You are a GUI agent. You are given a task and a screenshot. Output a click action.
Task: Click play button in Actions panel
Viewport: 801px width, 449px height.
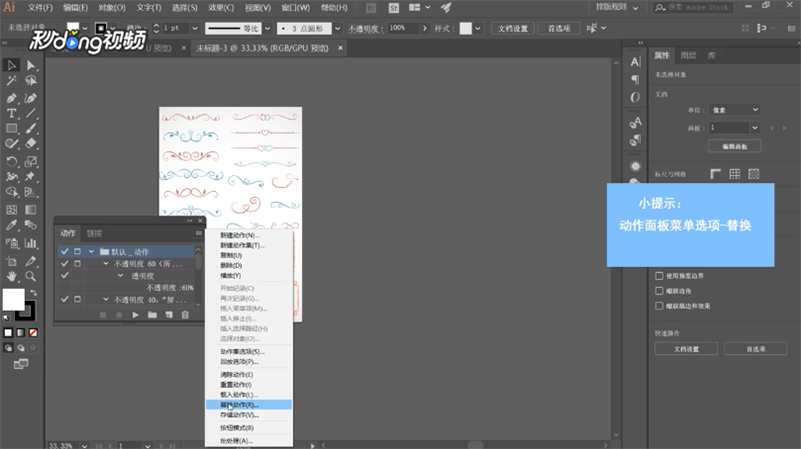coord(135,315)
